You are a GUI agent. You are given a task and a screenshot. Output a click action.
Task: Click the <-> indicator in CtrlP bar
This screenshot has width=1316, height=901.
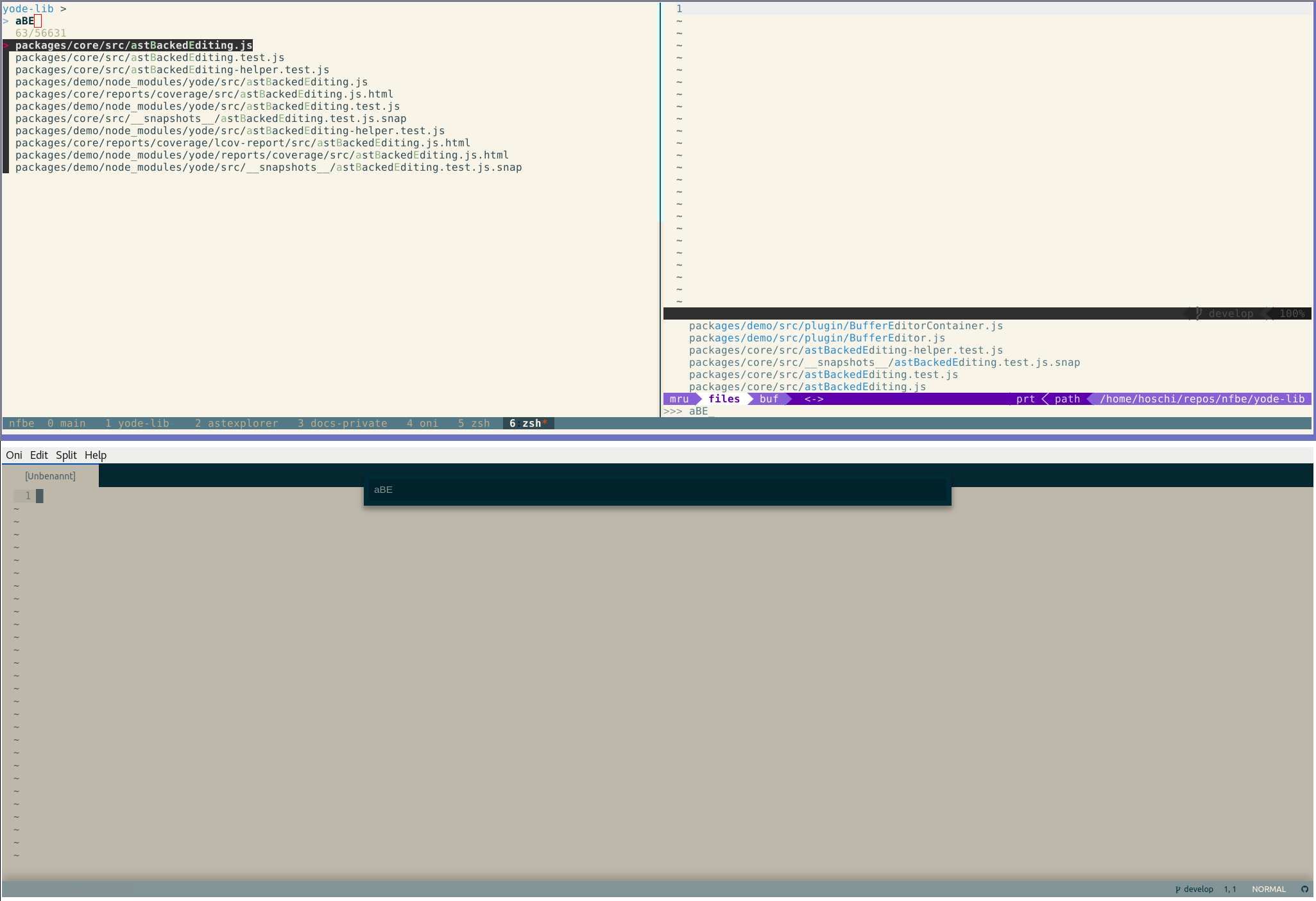(814, 399)
